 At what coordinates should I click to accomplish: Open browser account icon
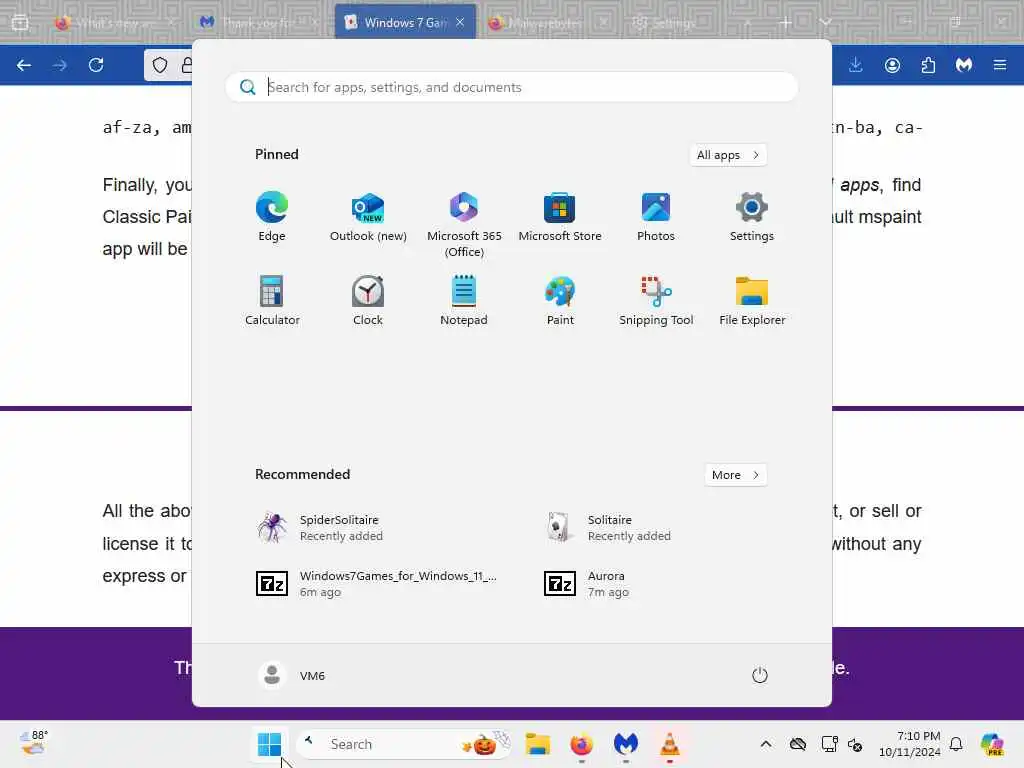[x=892, y=65]
